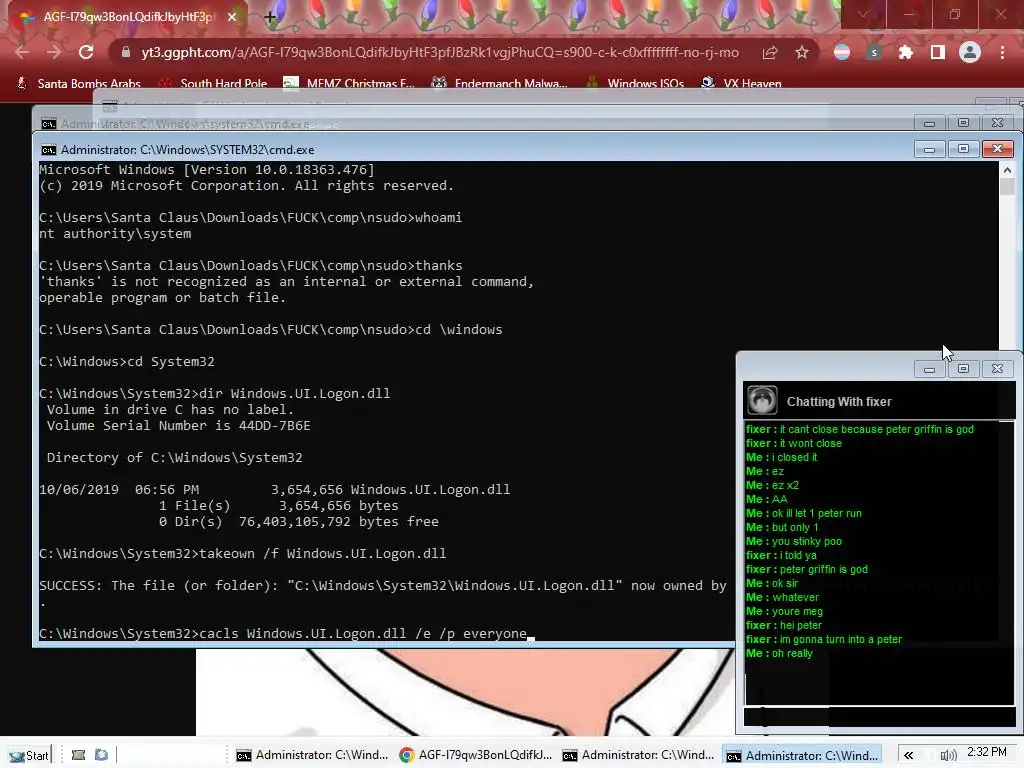Screen dimensions: 1024x768
Task: Click the lock site-info icon
Action: [126, 52]
